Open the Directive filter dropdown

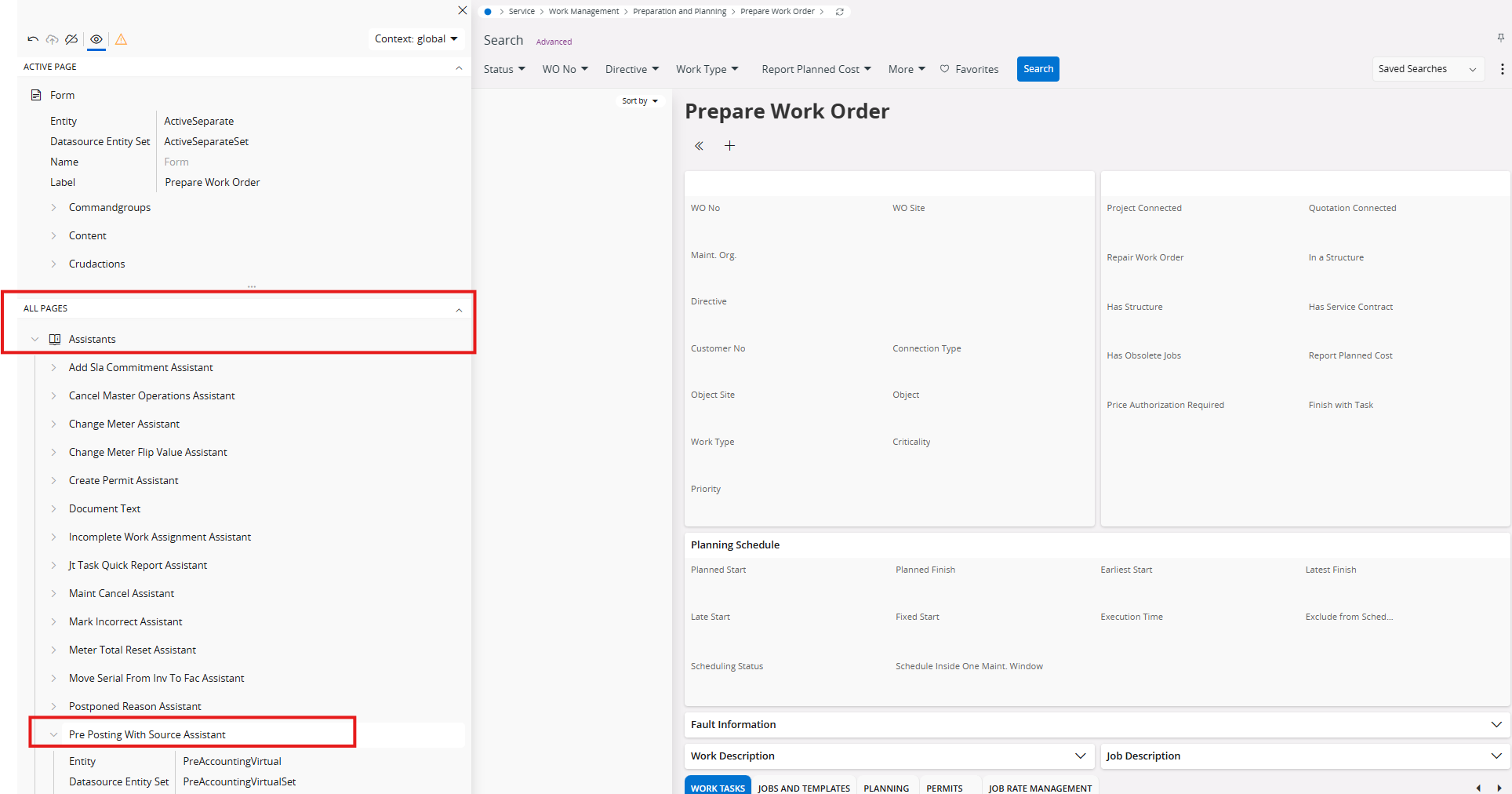(x=632, y=69)
